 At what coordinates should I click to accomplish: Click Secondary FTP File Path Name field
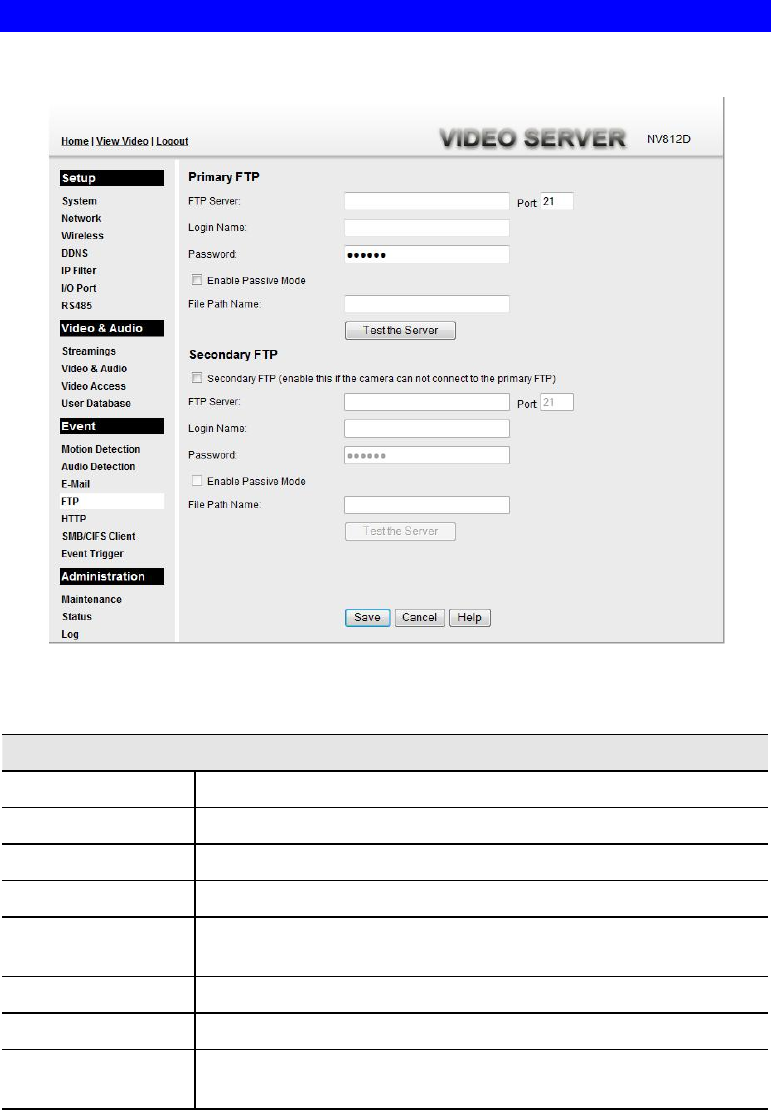[x=427, y=505]
